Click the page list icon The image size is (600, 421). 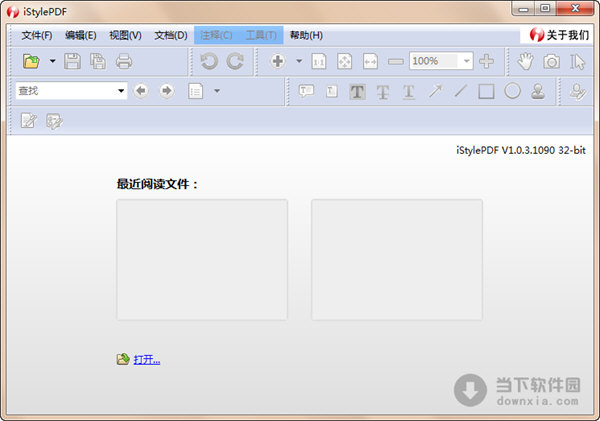tap(196, 91)
